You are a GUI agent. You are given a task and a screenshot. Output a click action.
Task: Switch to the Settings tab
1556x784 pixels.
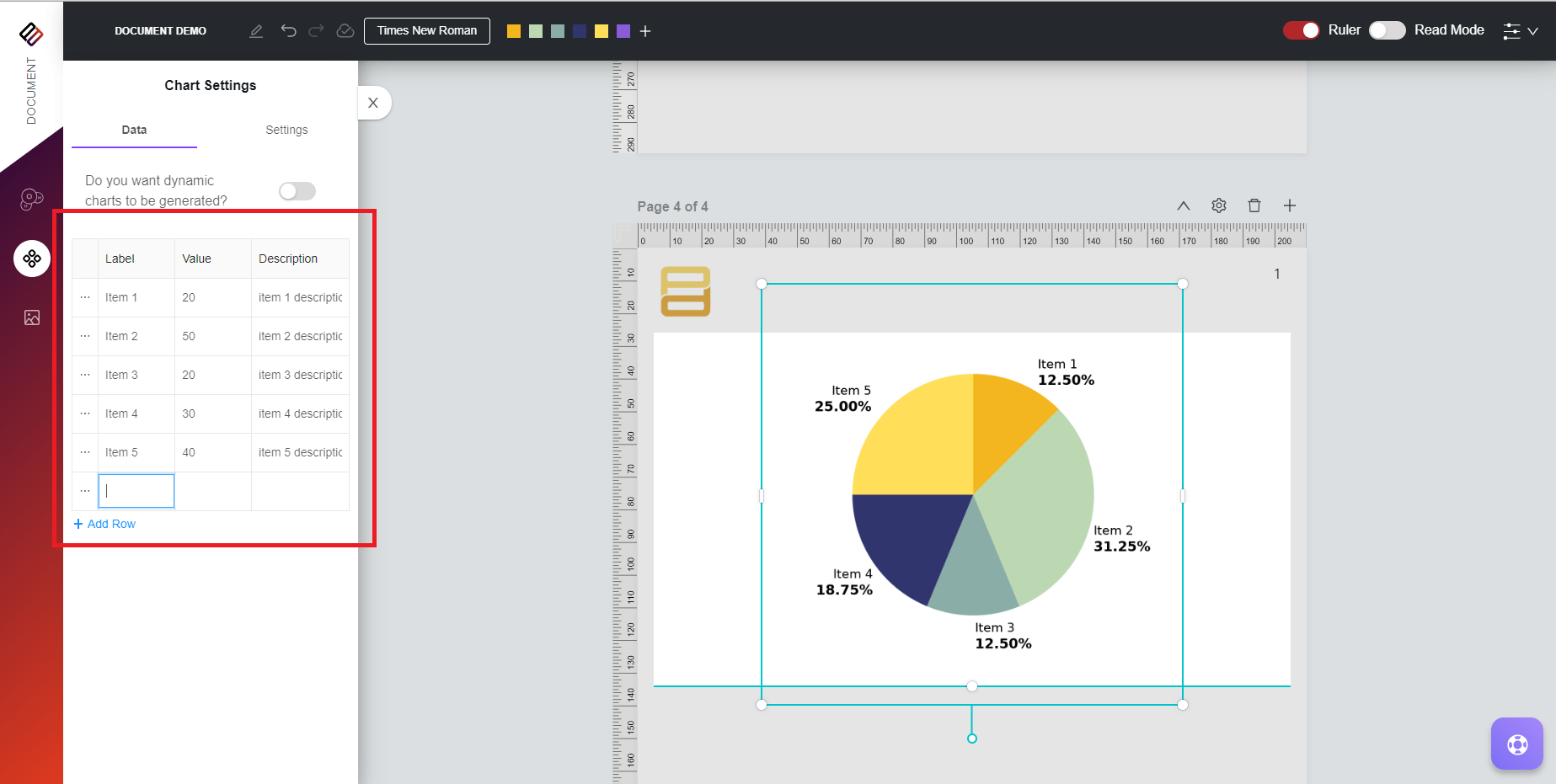286,130
